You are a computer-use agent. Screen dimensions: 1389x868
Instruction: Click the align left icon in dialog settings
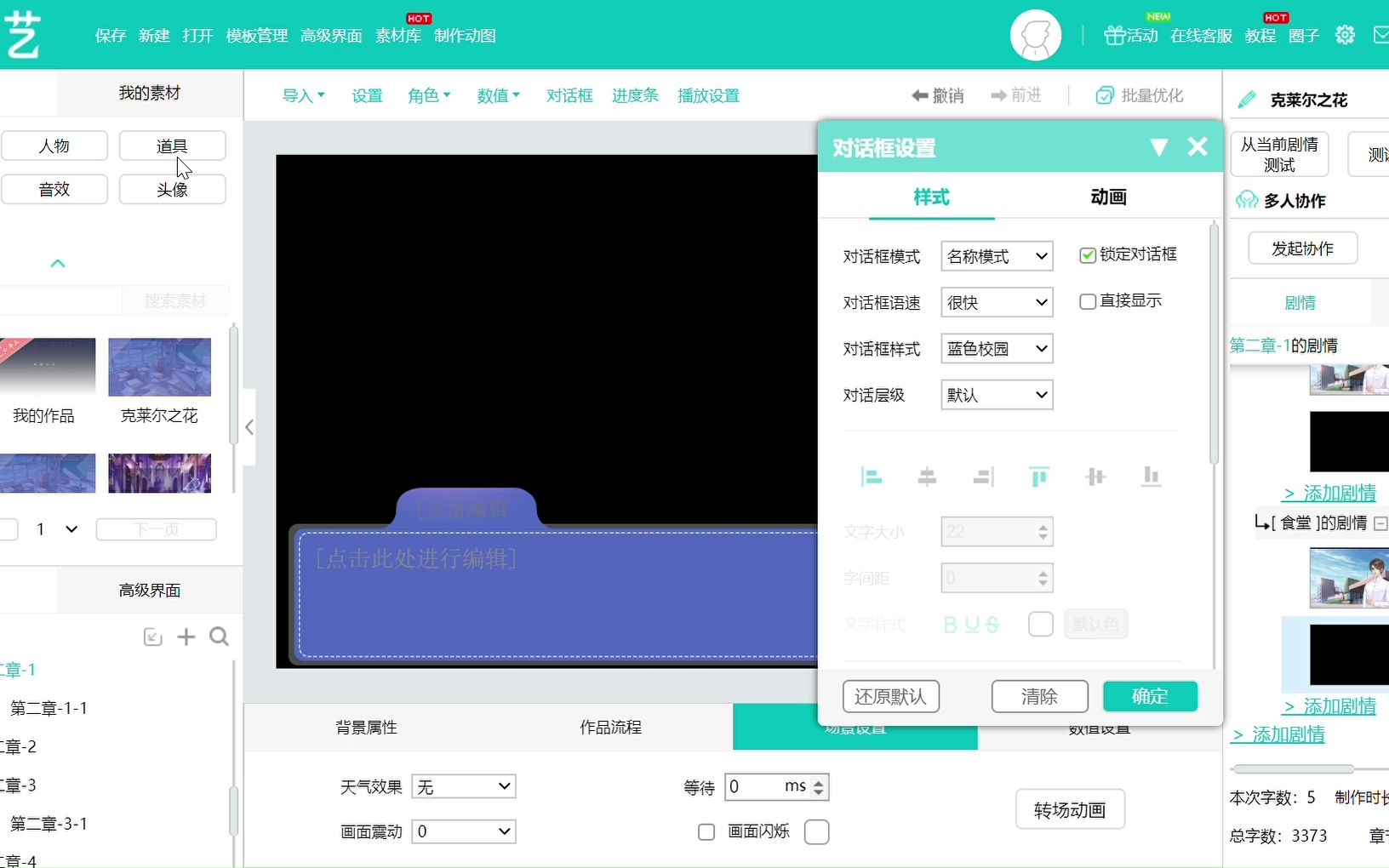pyautogui.click(x=871, y=477)
